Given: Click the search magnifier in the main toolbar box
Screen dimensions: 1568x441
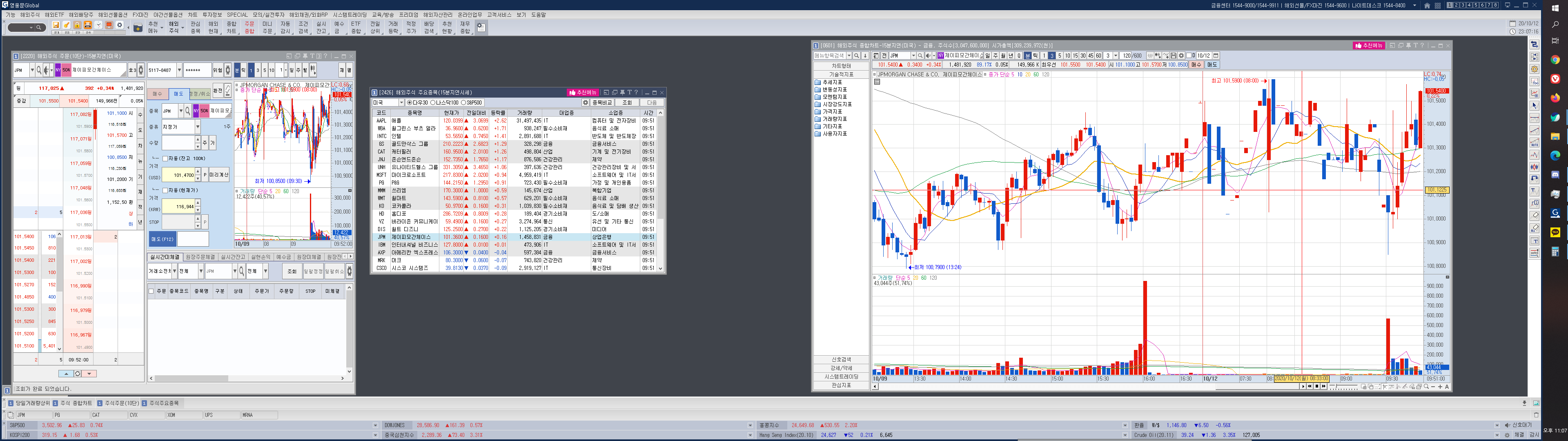Looking at the screenshot, I should click(x=38, y=27).
